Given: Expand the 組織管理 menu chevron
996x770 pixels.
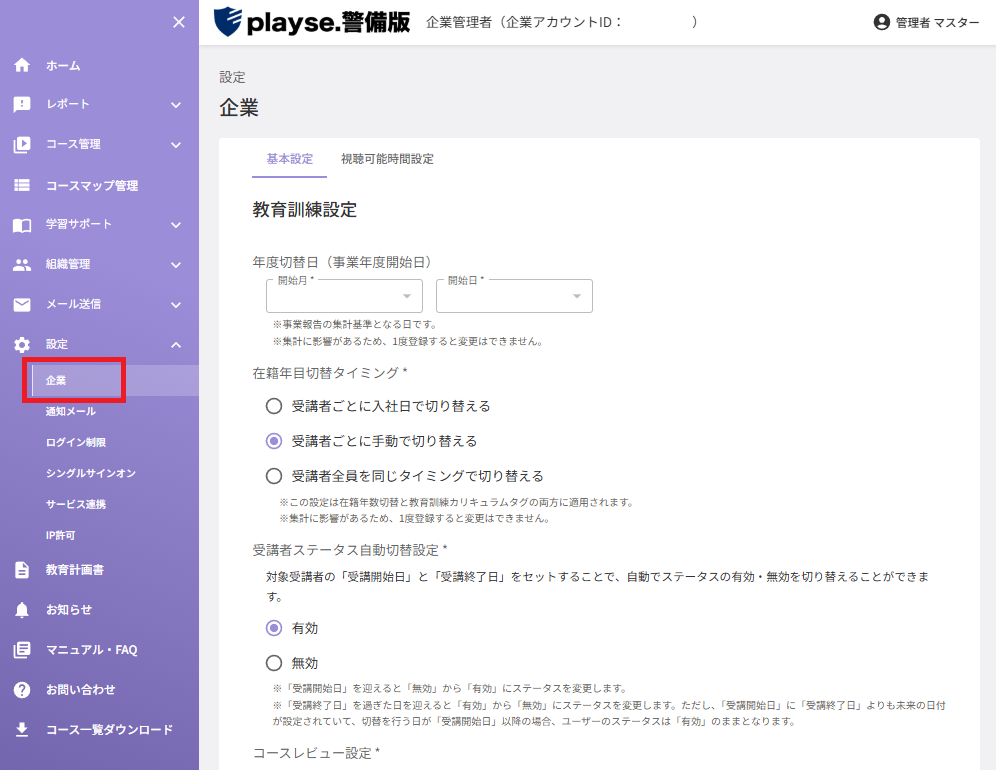Looking at the screenshot, I should coord(176,265).
